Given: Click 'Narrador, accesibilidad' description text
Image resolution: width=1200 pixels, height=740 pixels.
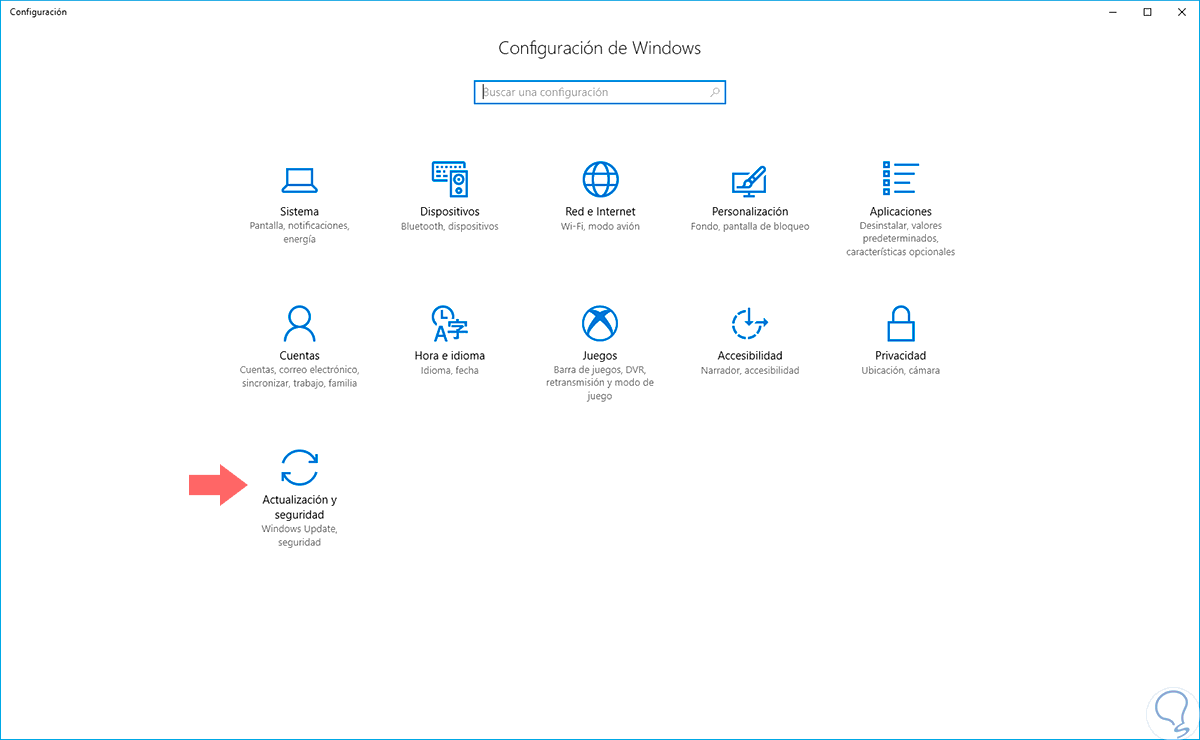Looking at the screenshot, I should [750, 371].
